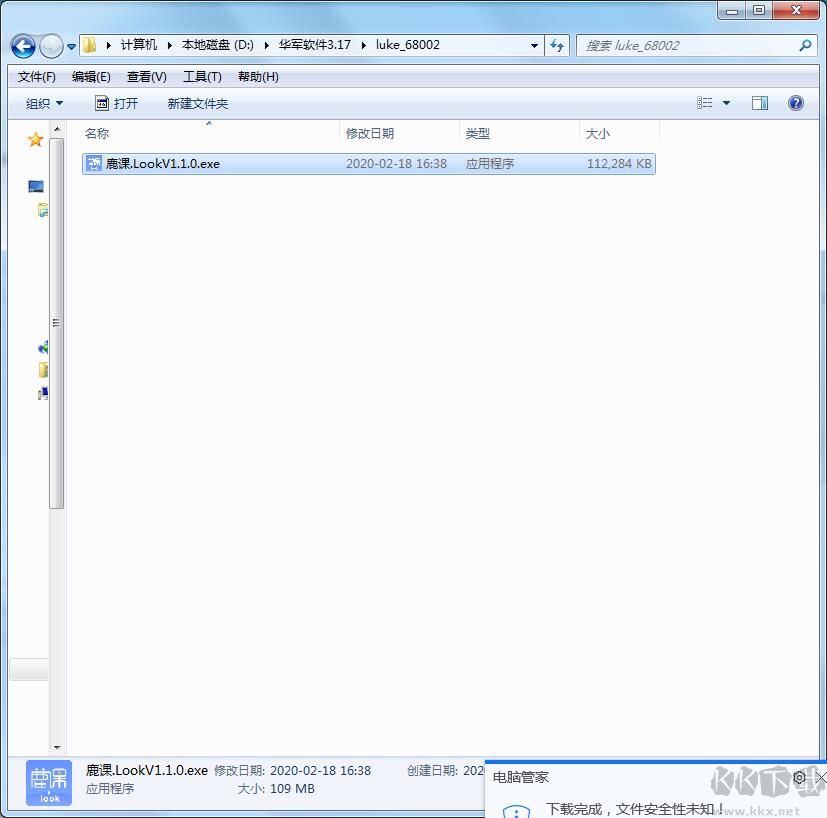827x818 pixels.
Task: Open the 组织 dropdown
Action: 44,102
